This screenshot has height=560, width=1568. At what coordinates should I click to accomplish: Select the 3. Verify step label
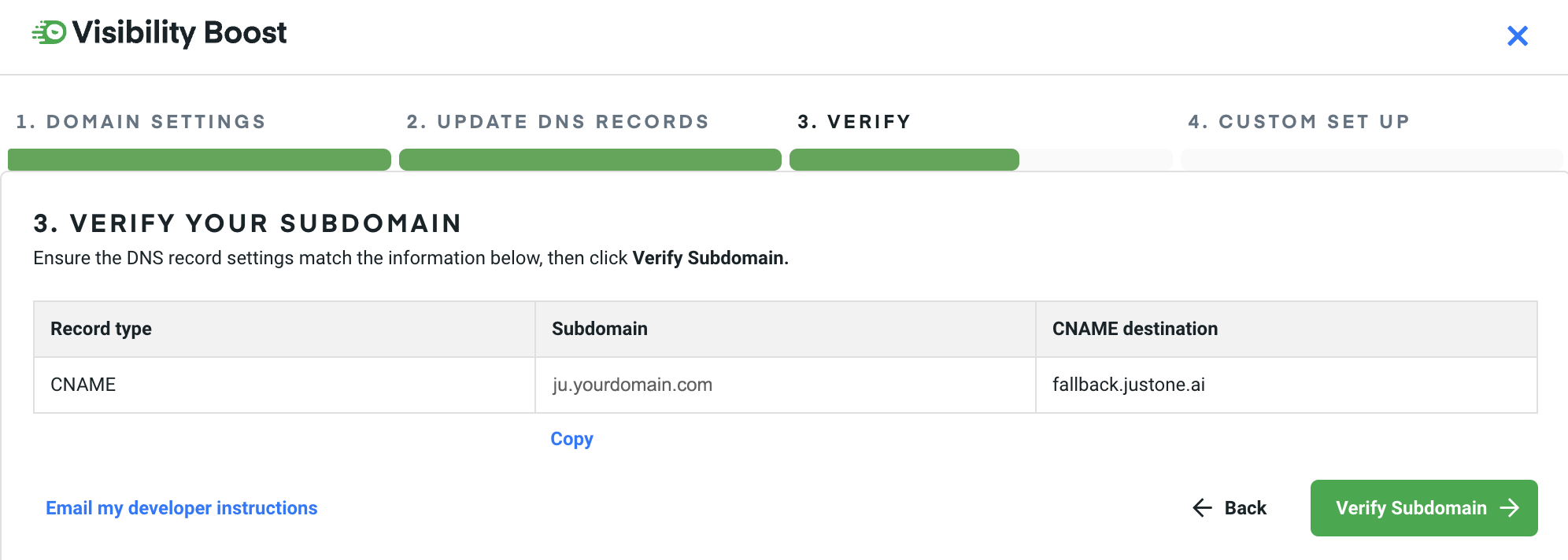click(x=854, y=122)
